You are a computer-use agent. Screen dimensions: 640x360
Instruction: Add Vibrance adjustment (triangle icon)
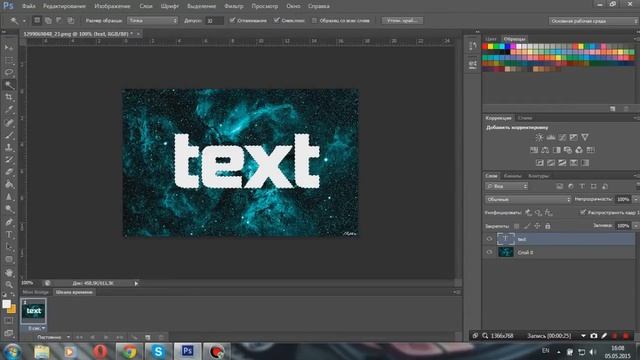tap(585, 138)
